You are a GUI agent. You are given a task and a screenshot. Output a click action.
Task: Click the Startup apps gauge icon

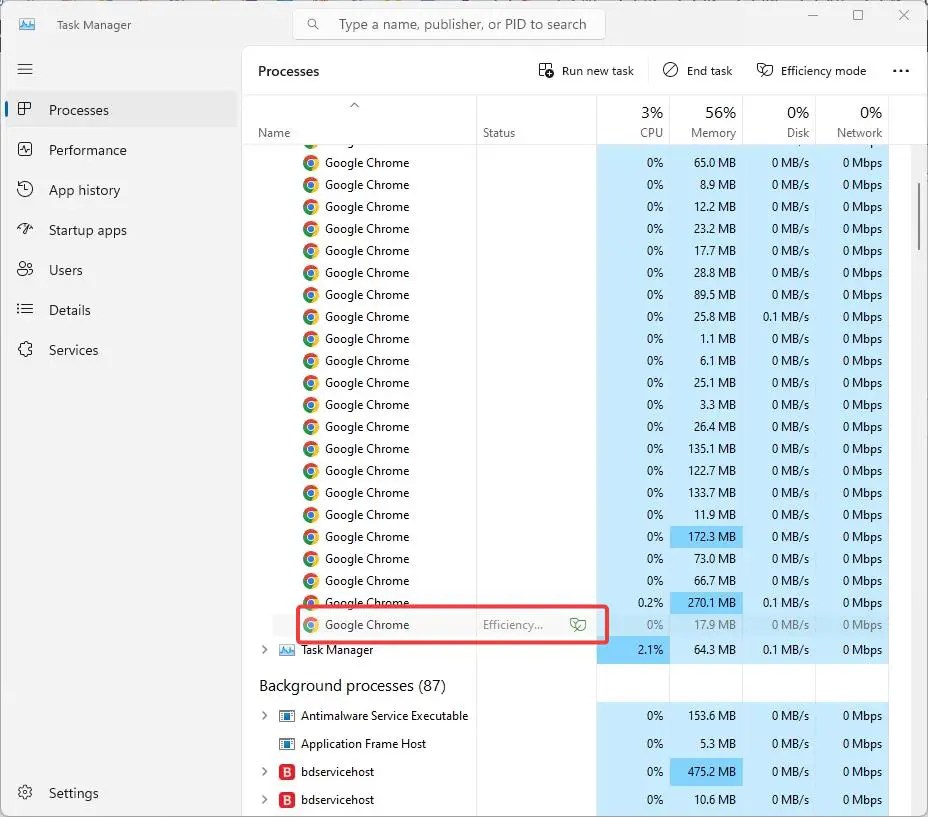(25, 229)
